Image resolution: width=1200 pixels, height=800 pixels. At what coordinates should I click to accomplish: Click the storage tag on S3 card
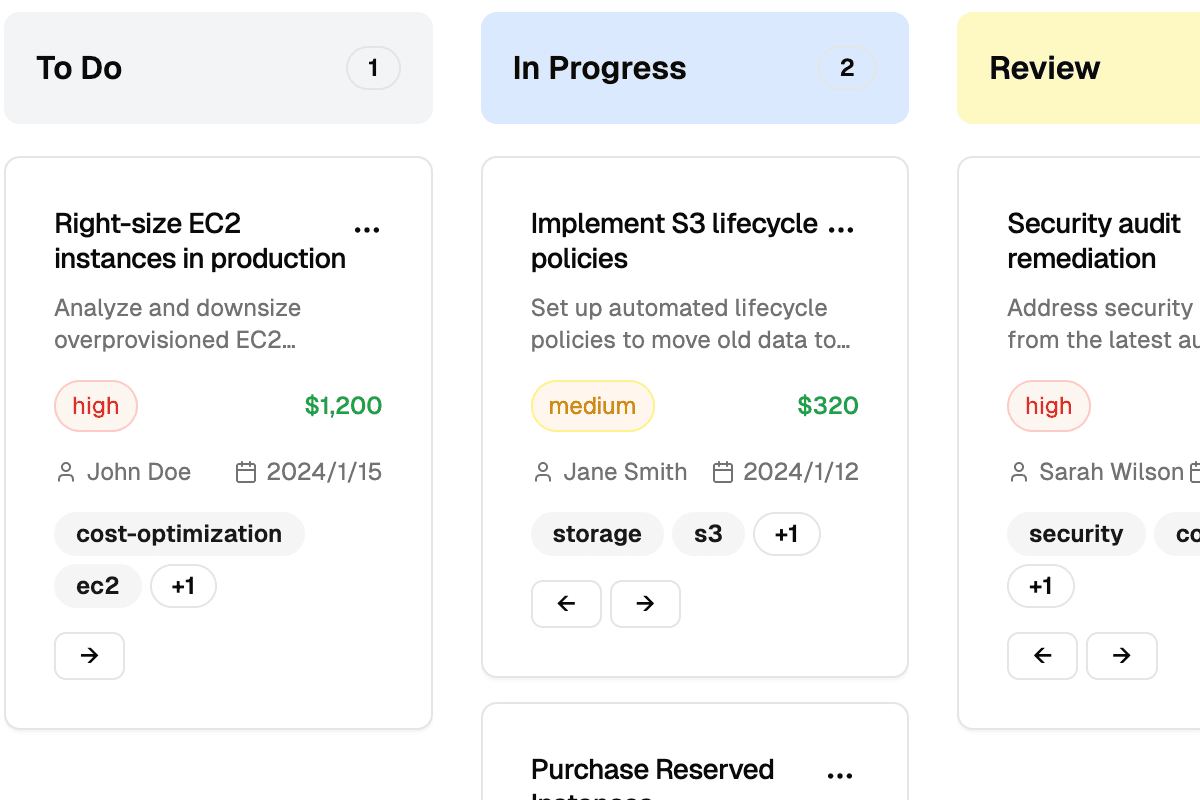pyautogui.click(x=597, y=534)
